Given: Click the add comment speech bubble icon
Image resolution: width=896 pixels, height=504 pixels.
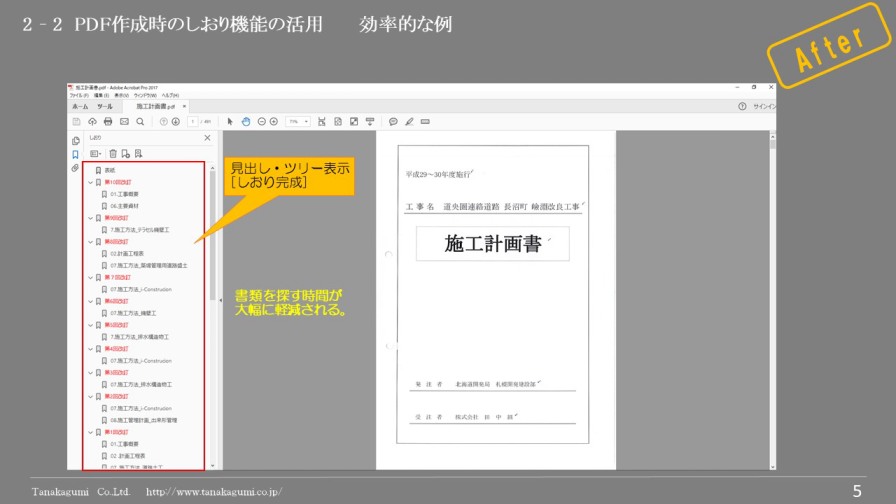Looking at the screenshot, I should pos(393,121).
